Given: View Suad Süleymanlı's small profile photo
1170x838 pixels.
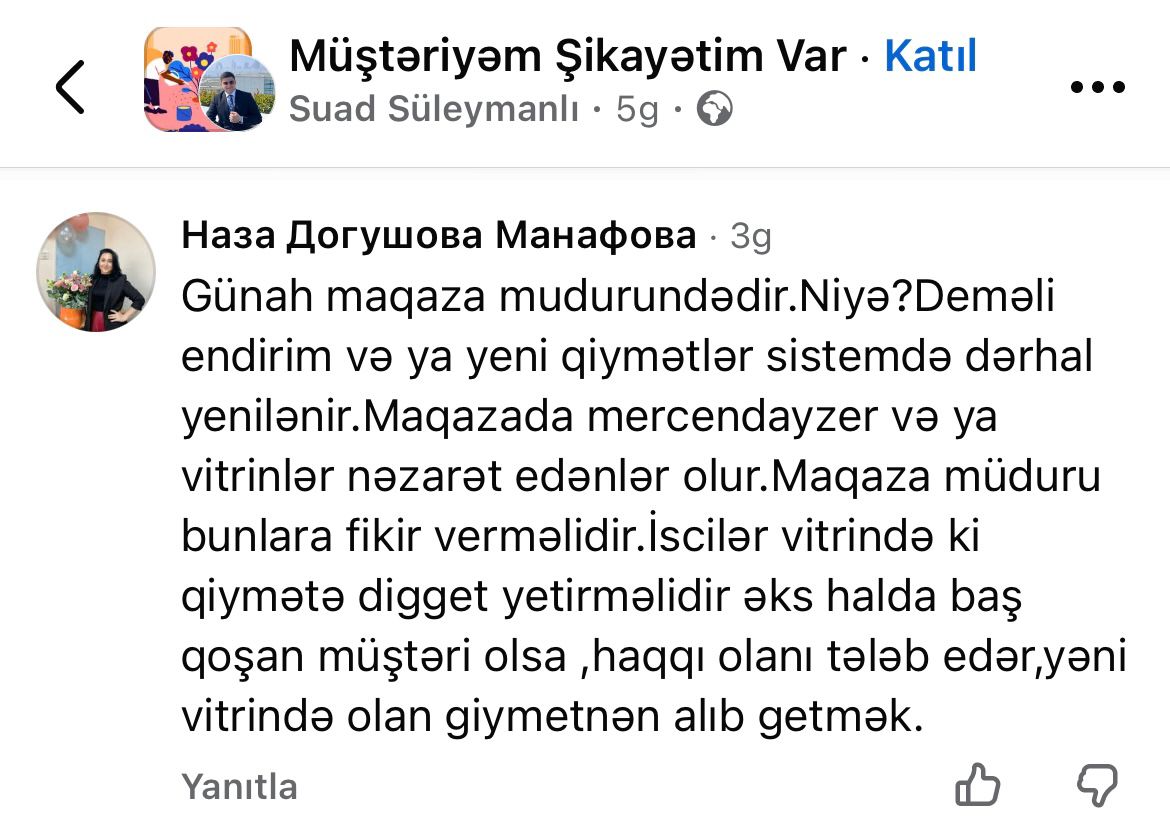Looking at the screenshot, I should click(238, 93).
